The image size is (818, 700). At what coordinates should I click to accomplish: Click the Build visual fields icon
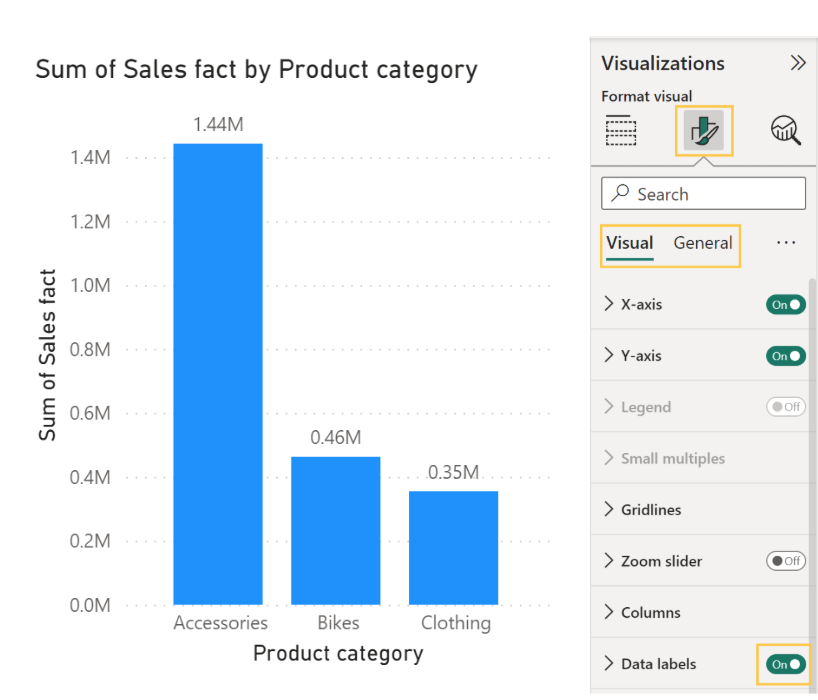[x=621, y=130]
